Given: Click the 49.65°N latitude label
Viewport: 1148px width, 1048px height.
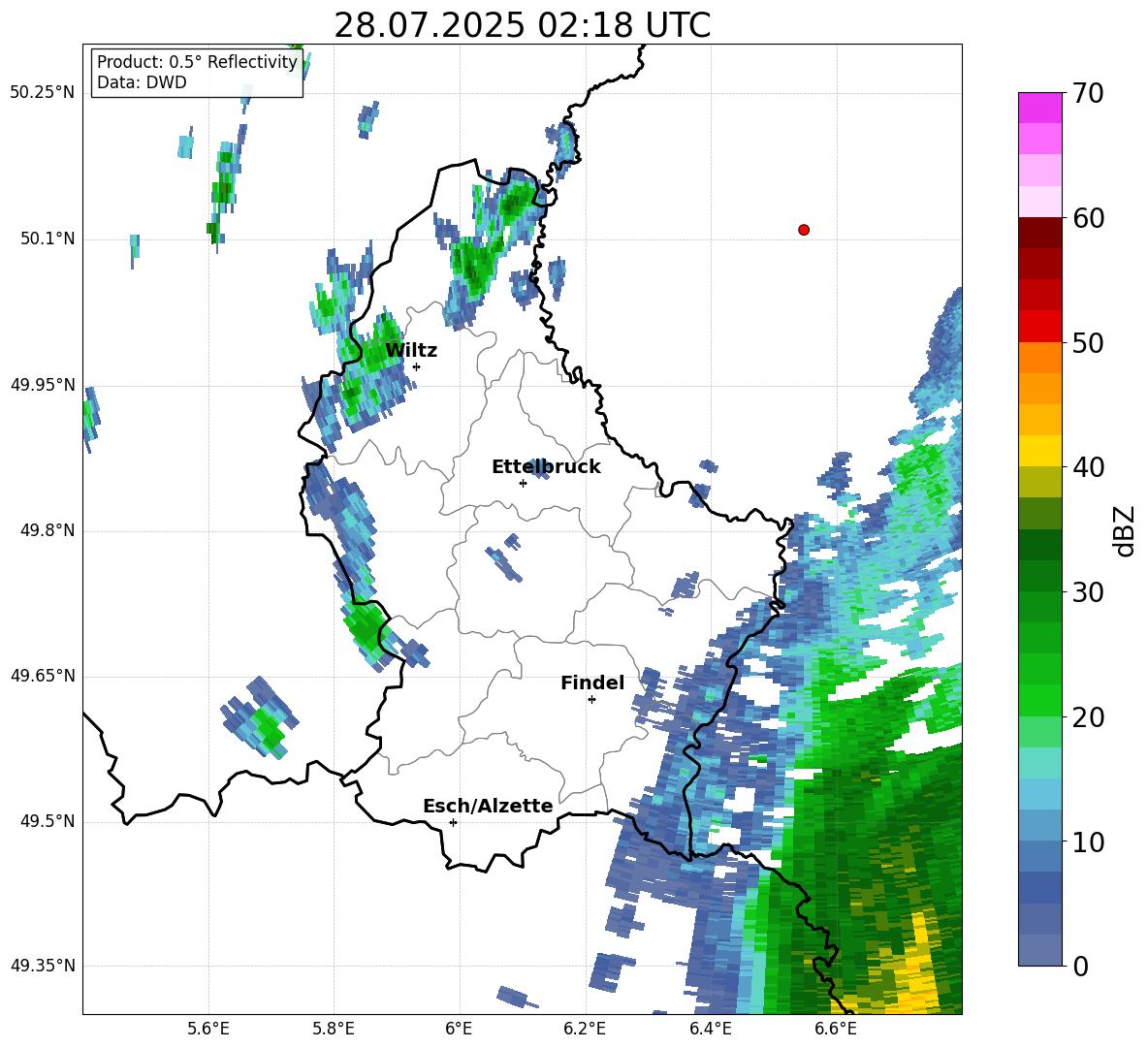Looking at the screenshot, I should pos(43,676).
